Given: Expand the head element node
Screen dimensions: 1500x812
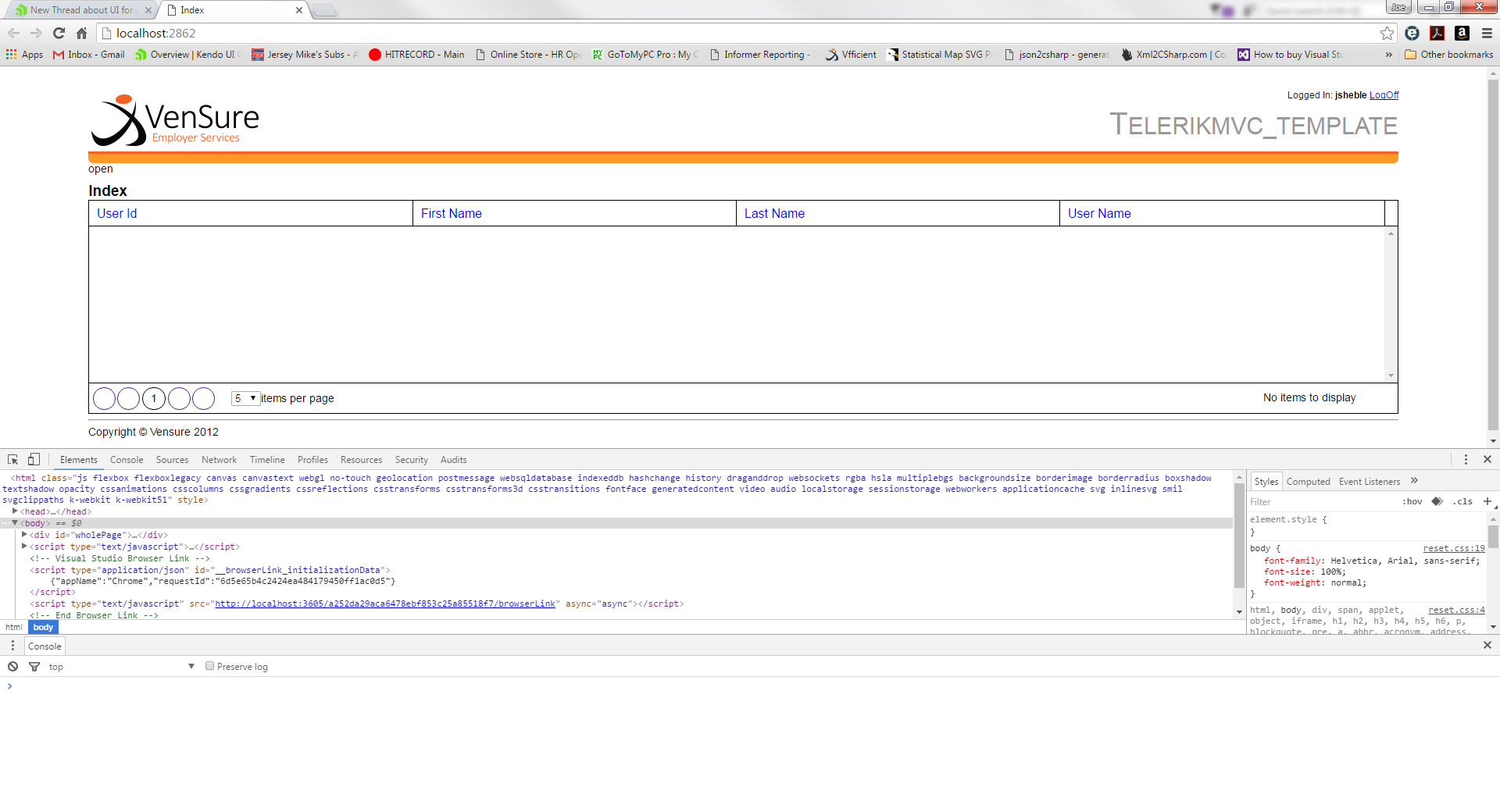Looking at the screenshot, I should coord(15,511).
